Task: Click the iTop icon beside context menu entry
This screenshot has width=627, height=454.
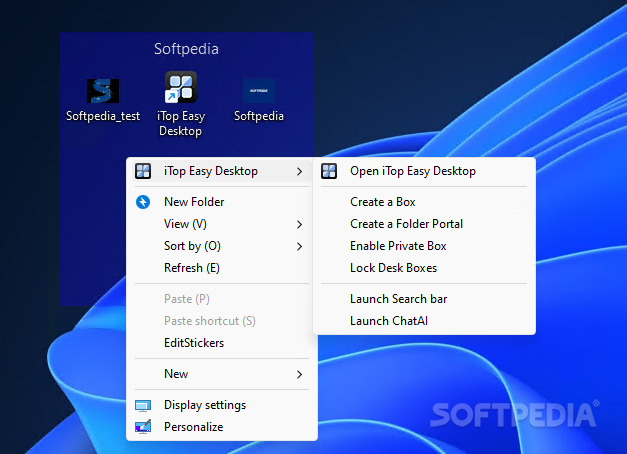Action: 143,171
